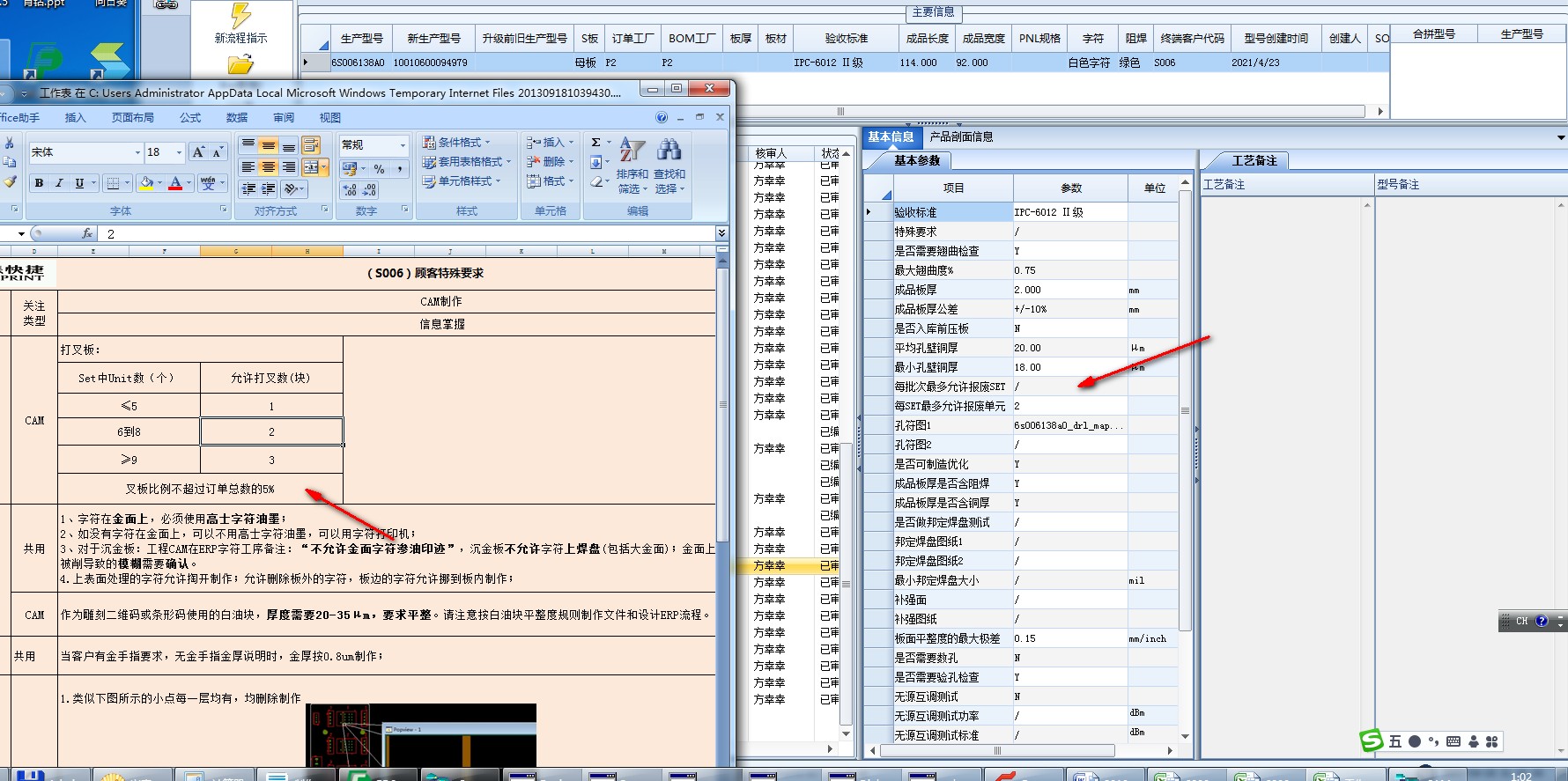Screen dimensions: 1568x781
Task: Increase font size with the large A icon
Action: (x=198, y=152)
